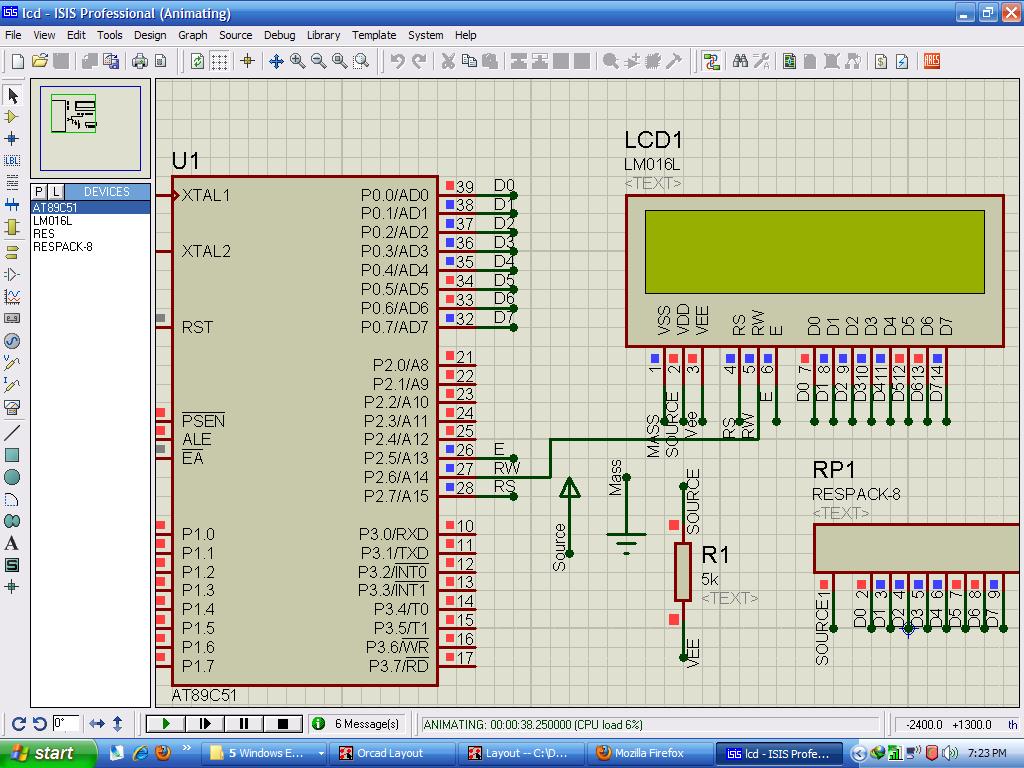The width and height of the screenshot is (1024, 768).
Task: Click the Bill of Materials icon
Action: [881, 61]
